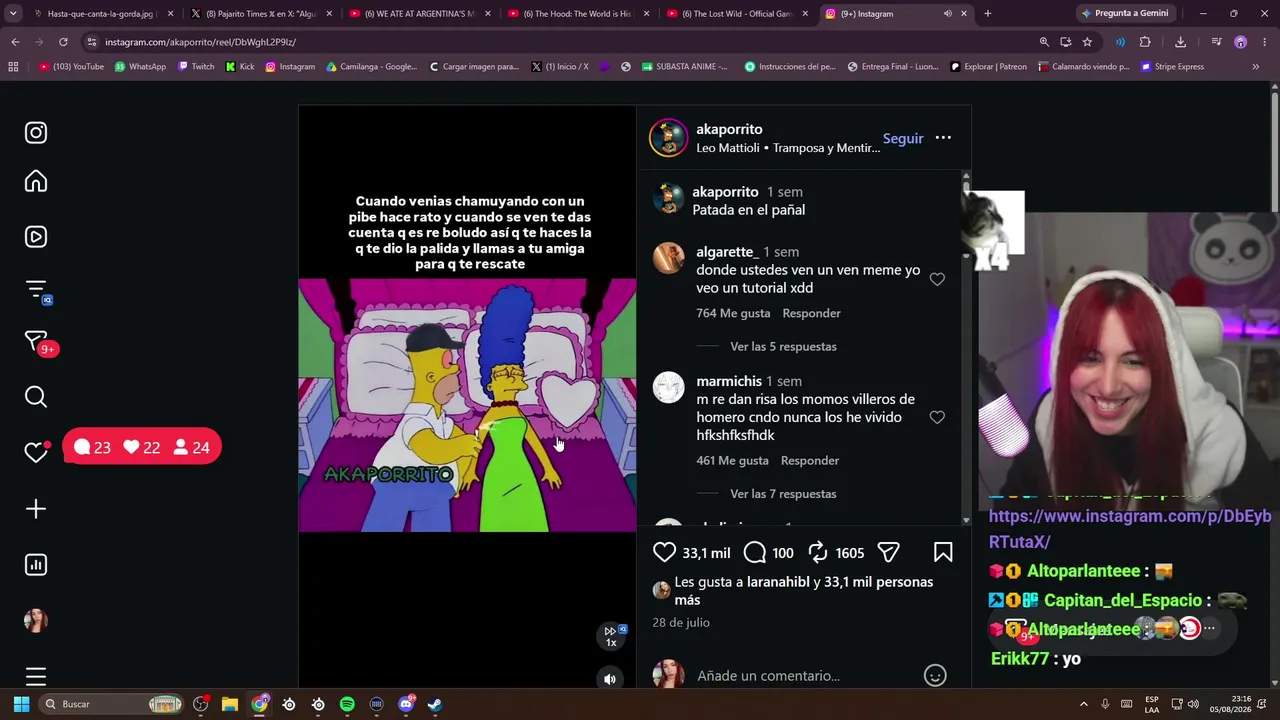Reply to the algarette_ comment
This screenshot has height=720, width=1280.
pyautogui.click(x=811, y=313)
